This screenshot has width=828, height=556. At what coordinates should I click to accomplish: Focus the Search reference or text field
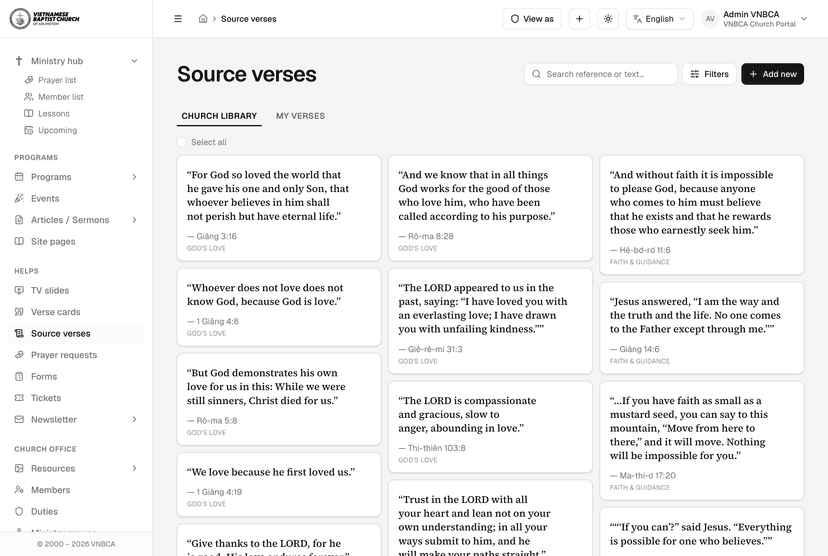tap(601, 74)
